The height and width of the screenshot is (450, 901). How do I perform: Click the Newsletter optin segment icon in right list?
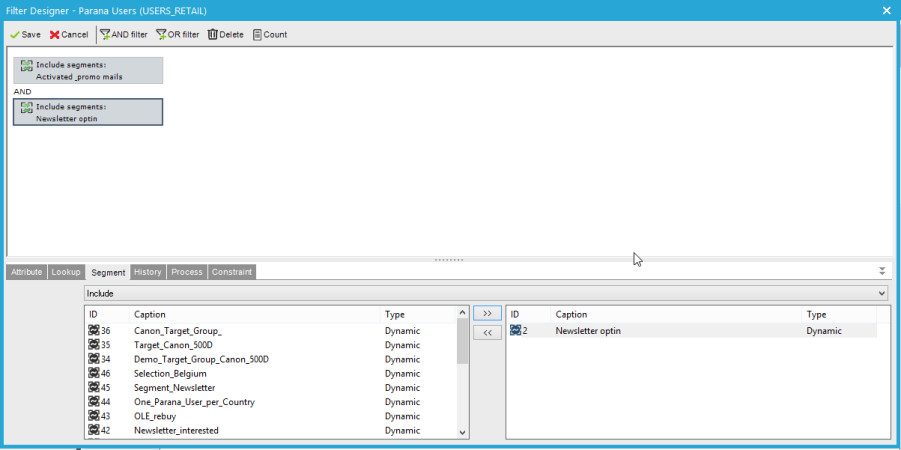[x=516, y=331]
